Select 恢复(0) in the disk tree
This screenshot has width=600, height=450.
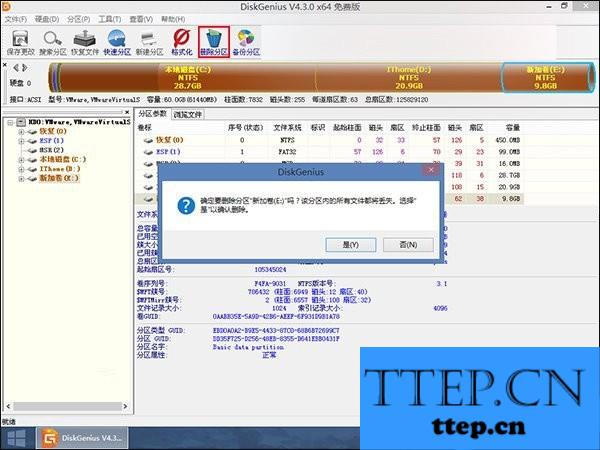pyautogui.click(x=53, y=131)
